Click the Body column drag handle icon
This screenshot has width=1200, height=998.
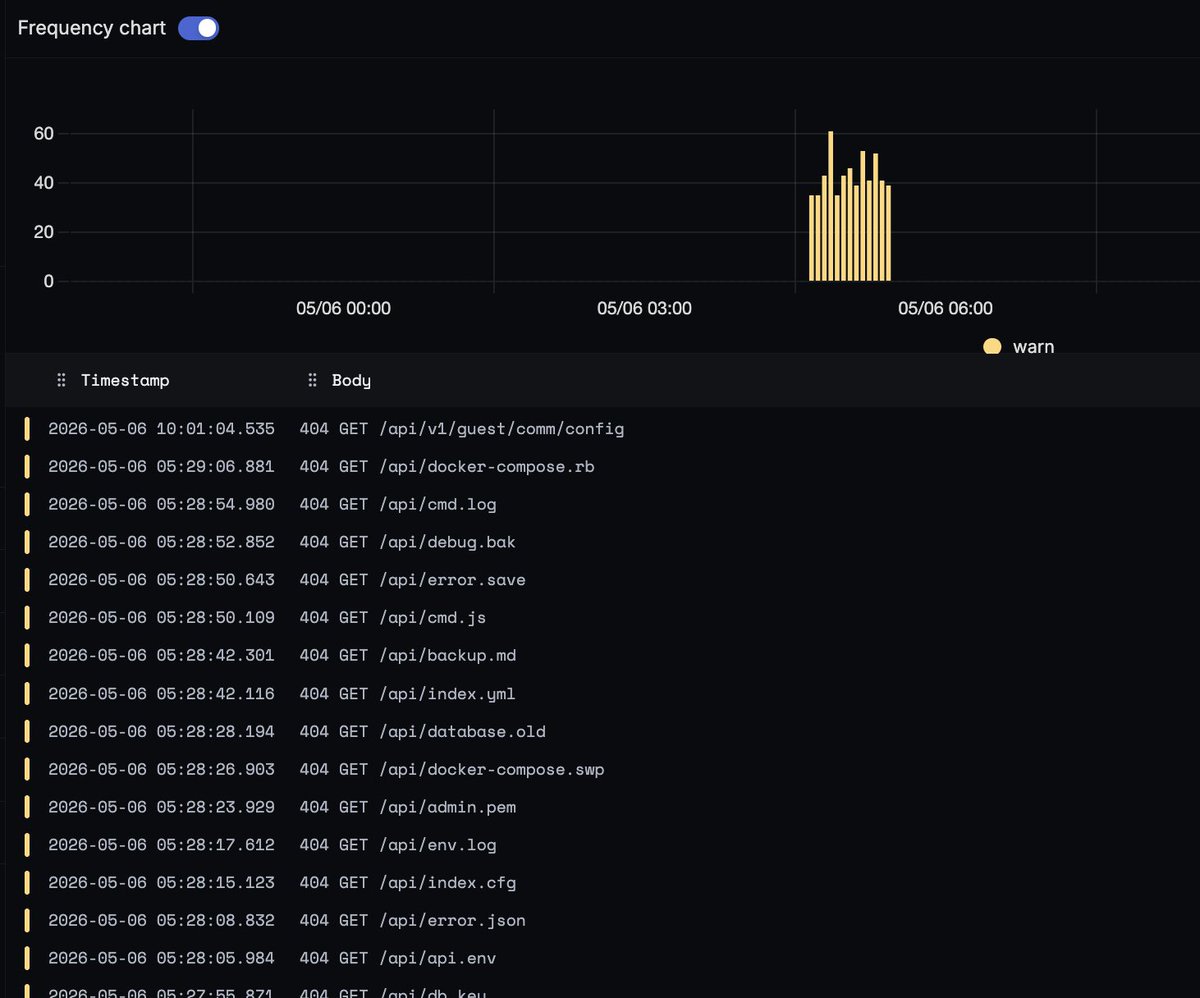[312, 380]
